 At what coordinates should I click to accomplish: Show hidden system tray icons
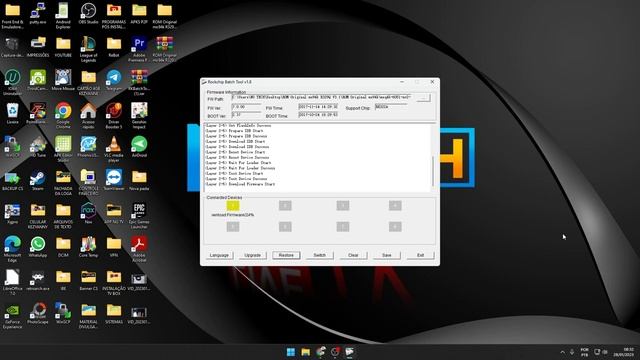click(562, 352)
